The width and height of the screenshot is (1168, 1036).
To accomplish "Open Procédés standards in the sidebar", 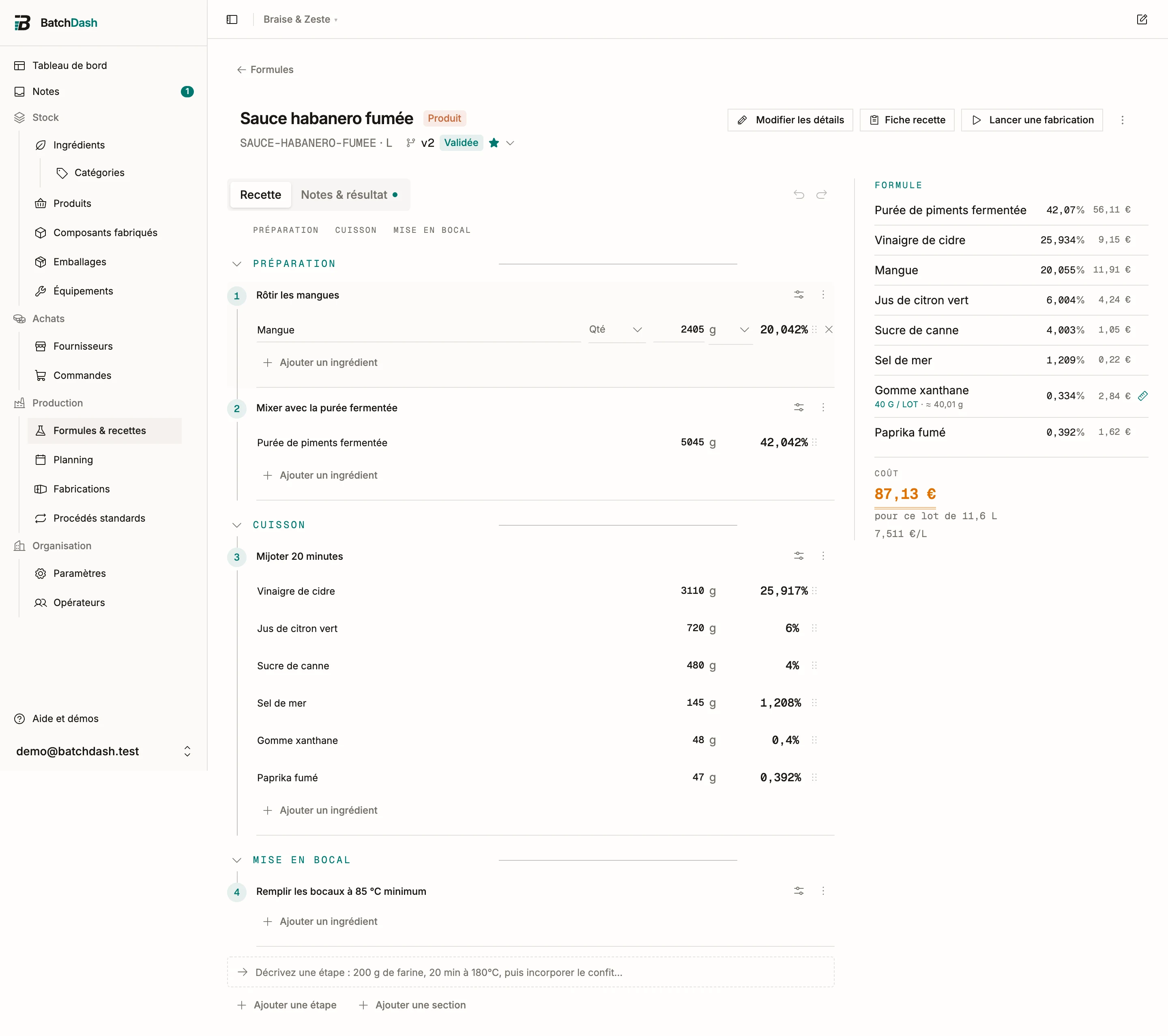I will pyautogui.click(x=105, y=518).
